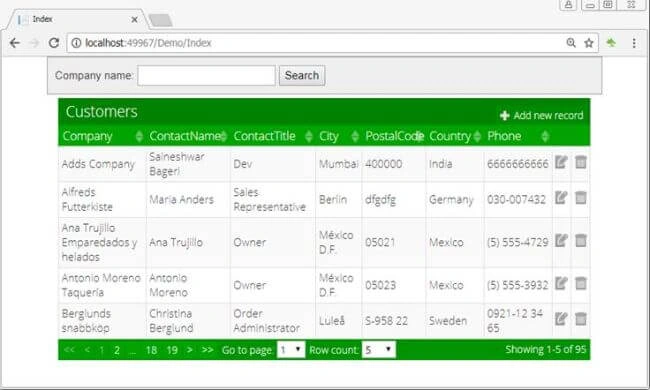650x390 pixels.
Task: Click Add new record
Action: (x=542, y=115)
